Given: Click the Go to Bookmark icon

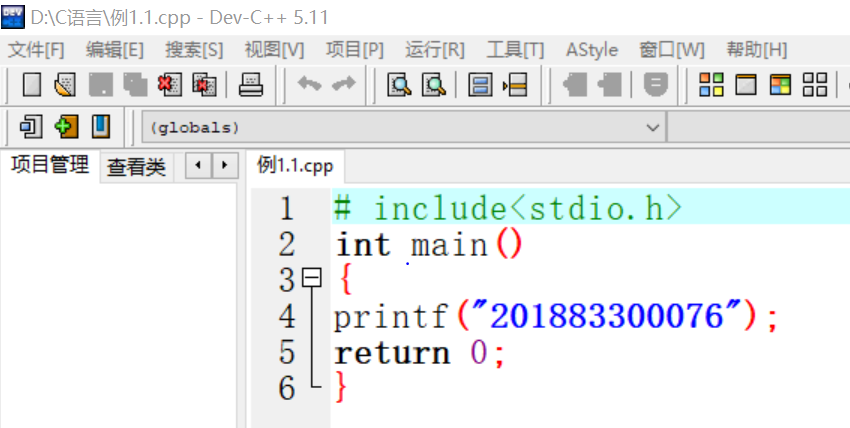Looking at the screenshot, I should pyautogui.click(x=101, y=127).
